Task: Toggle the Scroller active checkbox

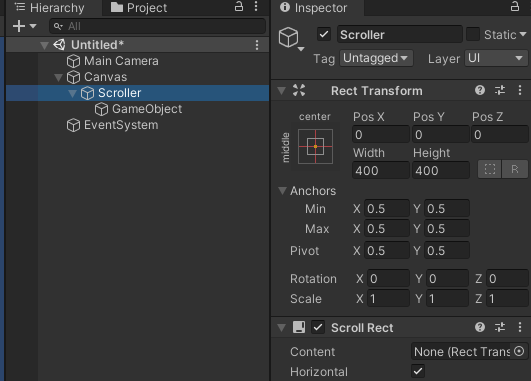Action: click(x=324, y=34)
